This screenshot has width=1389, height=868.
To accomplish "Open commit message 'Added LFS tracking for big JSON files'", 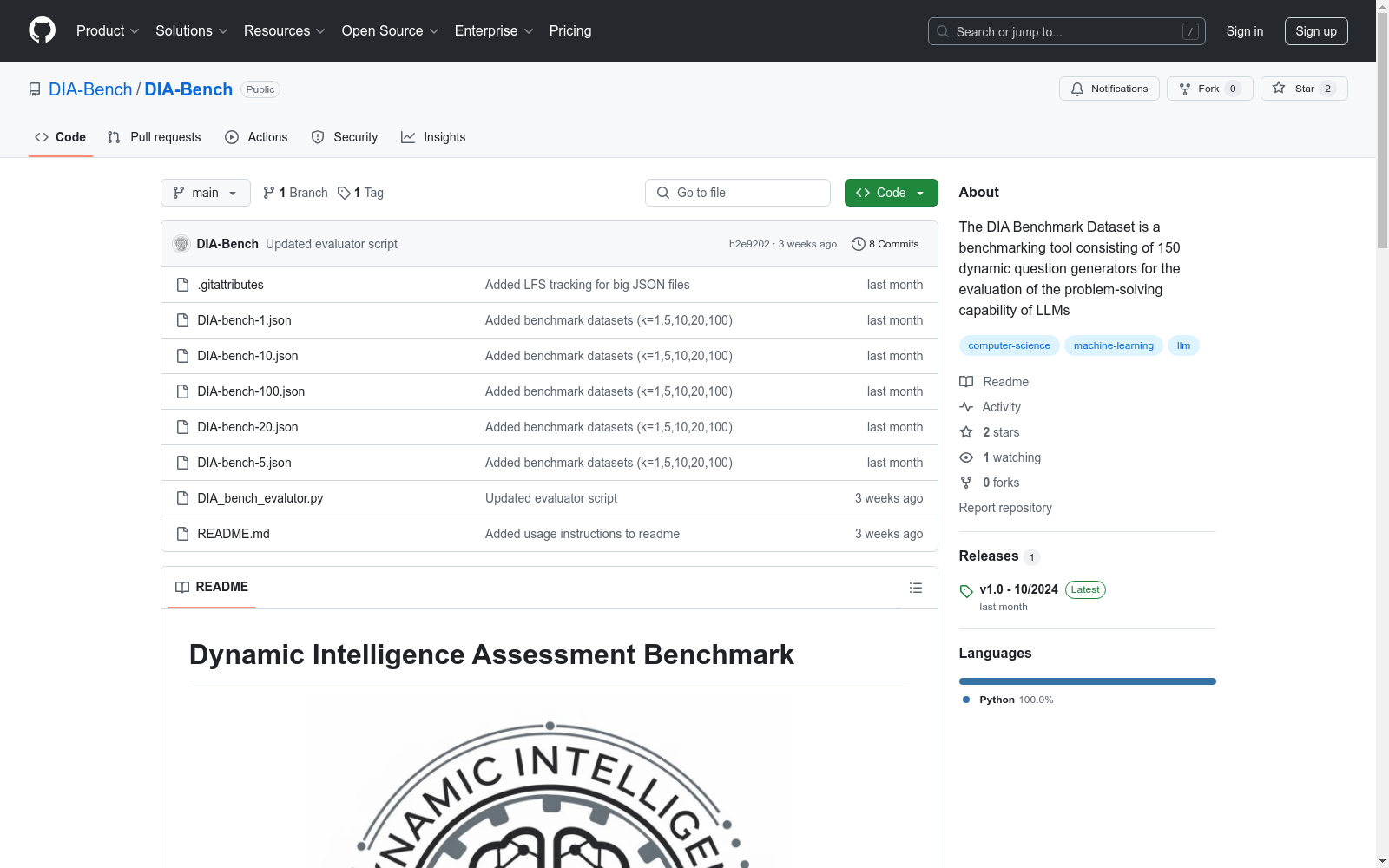I will tap(588, 285).
